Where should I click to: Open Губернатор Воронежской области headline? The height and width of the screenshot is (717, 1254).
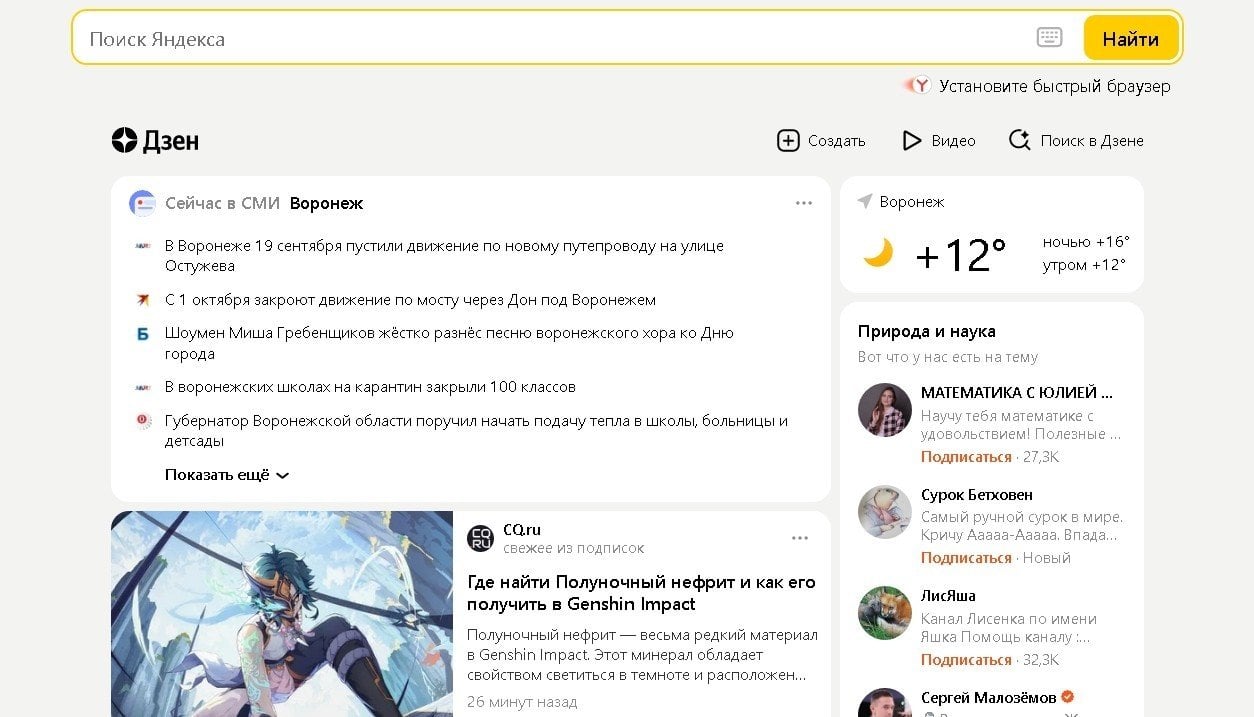(476, 430)
